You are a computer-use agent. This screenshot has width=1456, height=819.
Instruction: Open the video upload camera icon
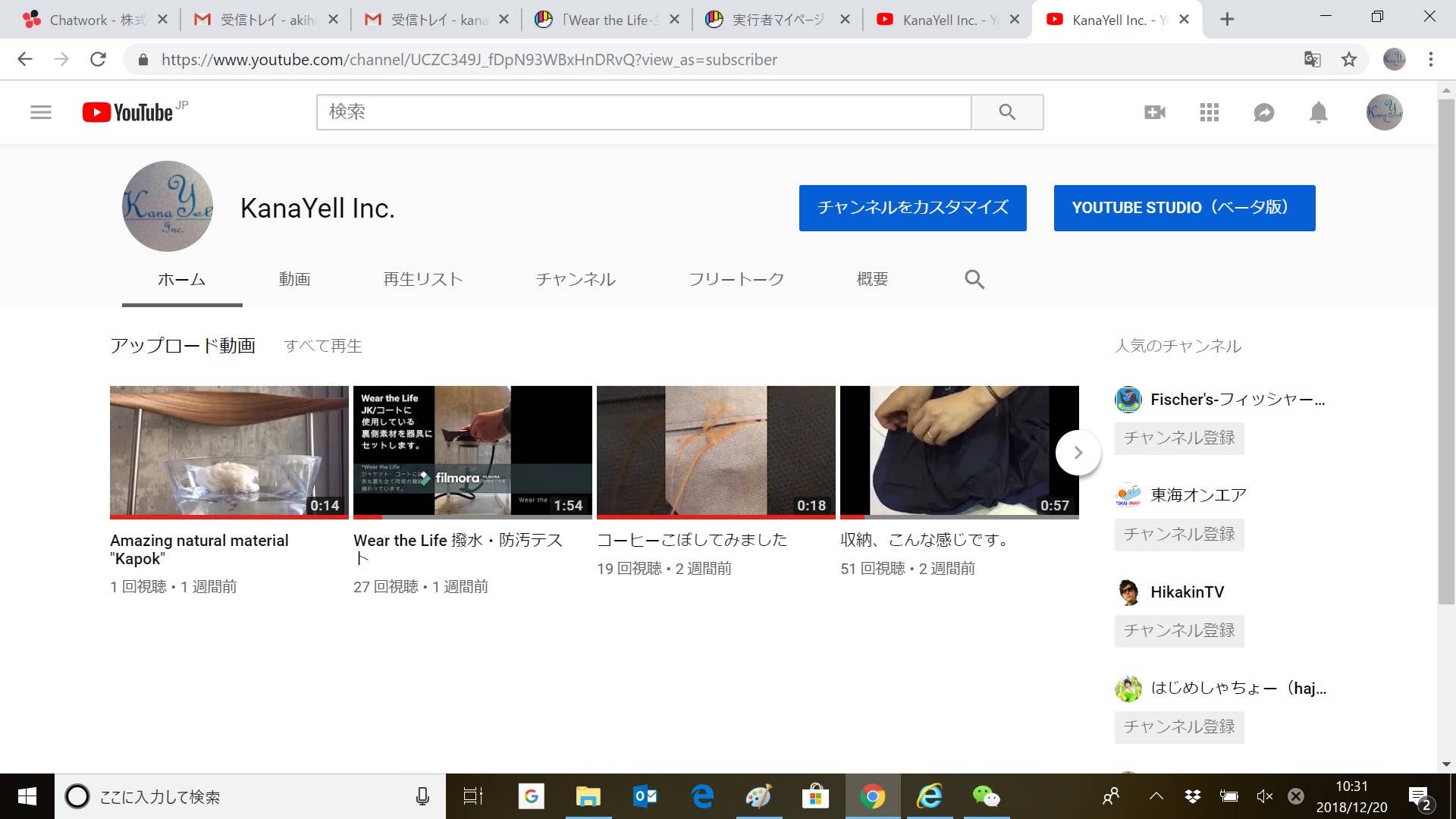[1154, 112]
